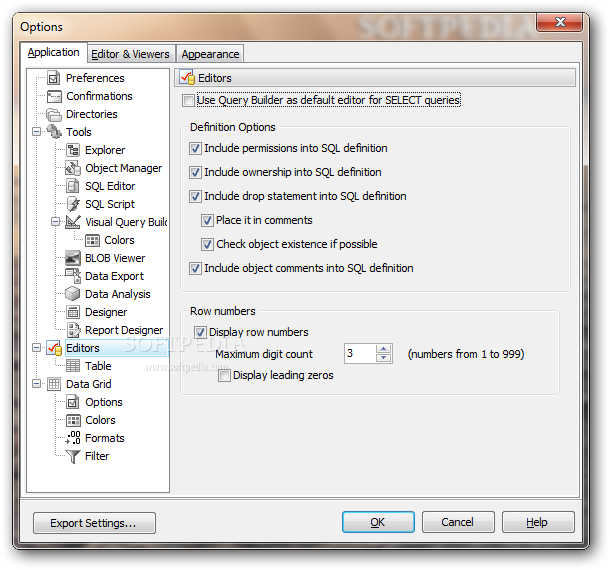This screenshot has width=610, height=570.
Task: Increase maximum digit count with up arrow
Action: click(x=384, y=349)
